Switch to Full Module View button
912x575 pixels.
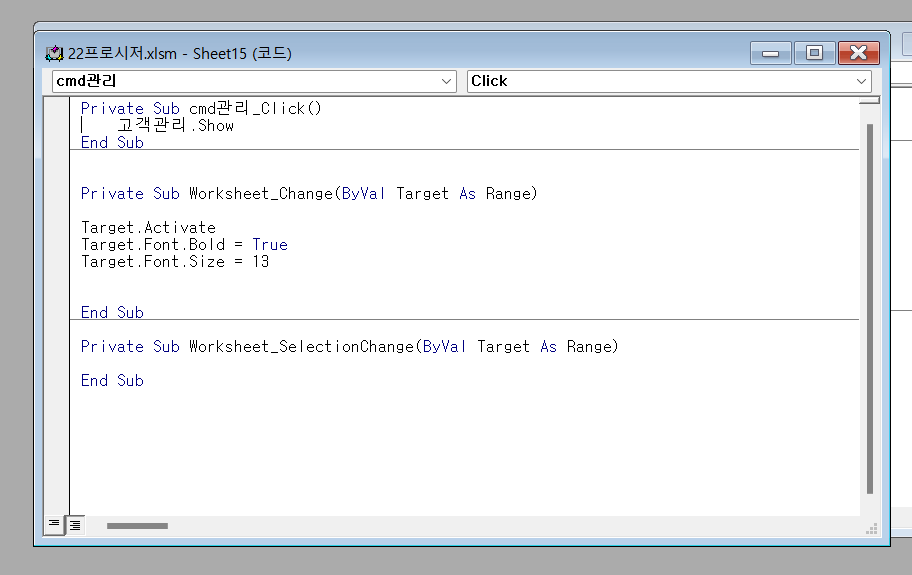(x=75, y=524)
